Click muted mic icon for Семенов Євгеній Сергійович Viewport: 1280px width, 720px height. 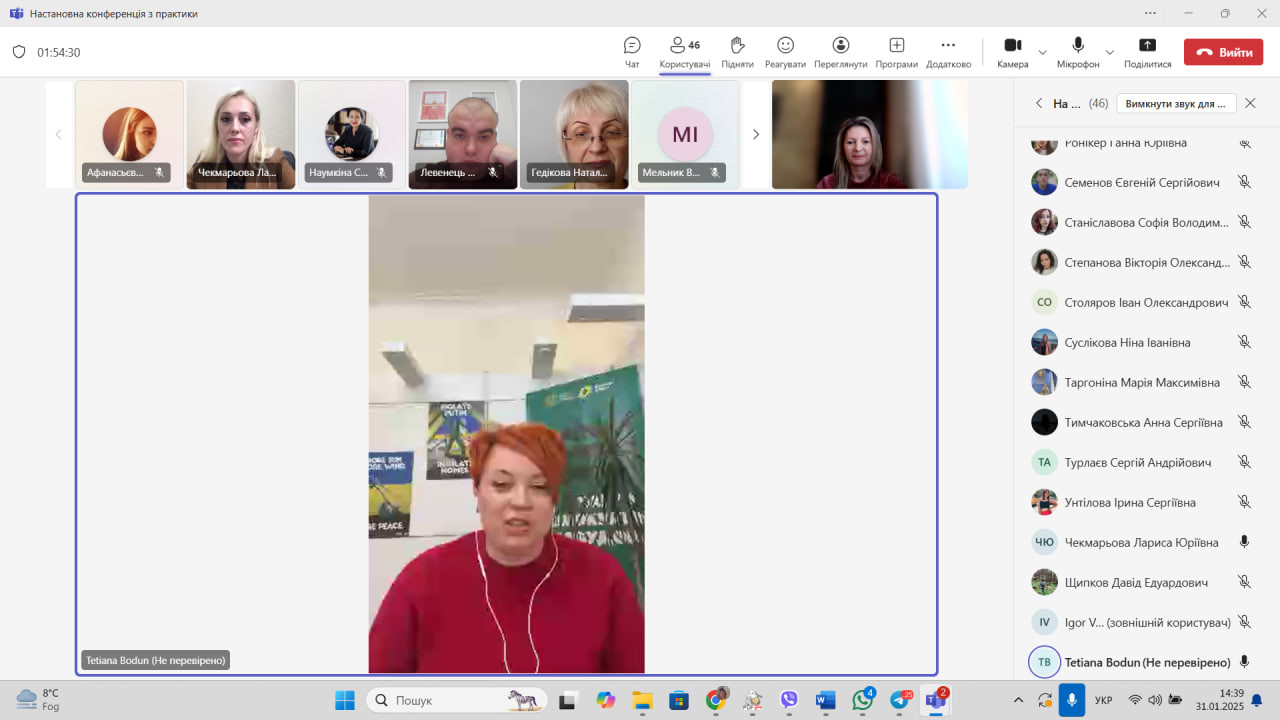tap(1244, 182)
